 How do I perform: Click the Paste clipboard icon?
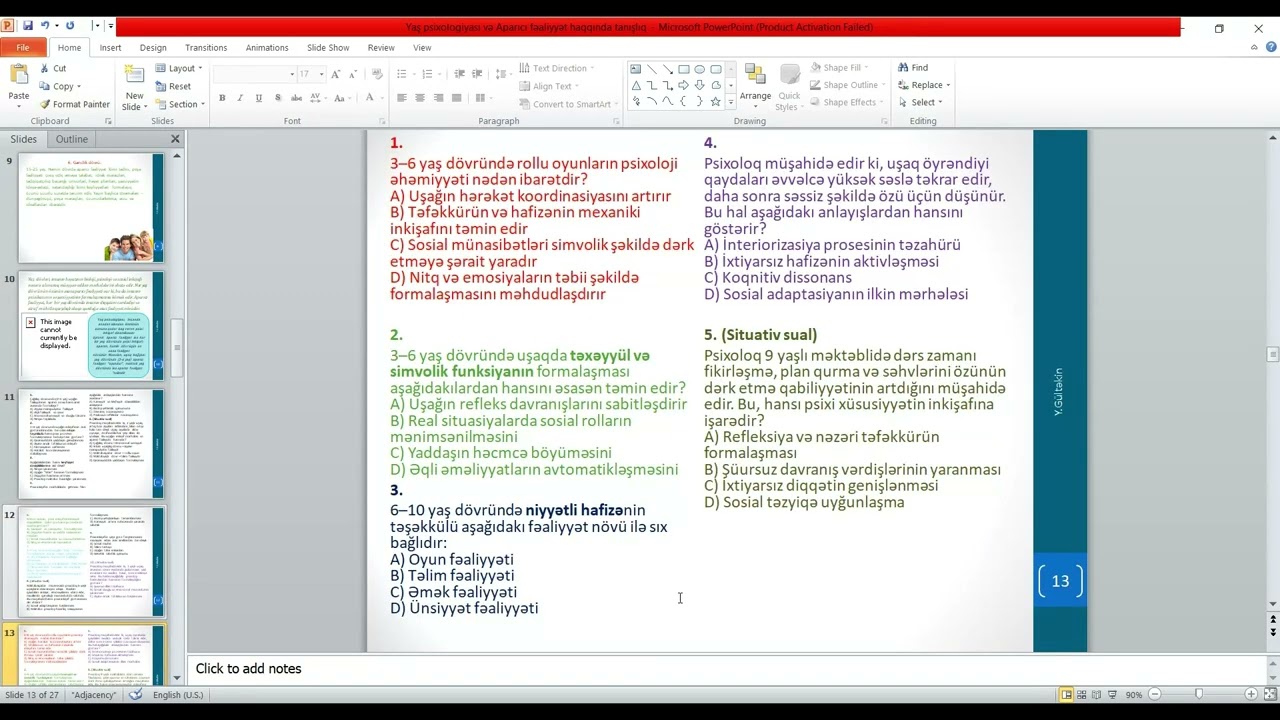pos(18,75)
